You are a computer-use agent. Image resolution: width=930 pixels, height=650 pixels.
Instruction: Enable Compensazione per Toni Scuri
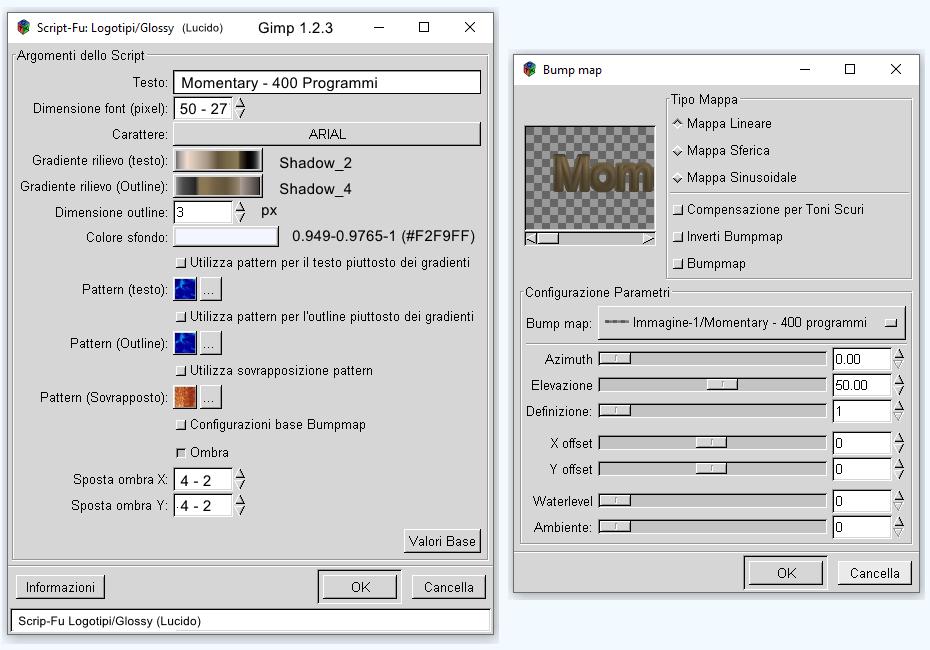[678, 209]
